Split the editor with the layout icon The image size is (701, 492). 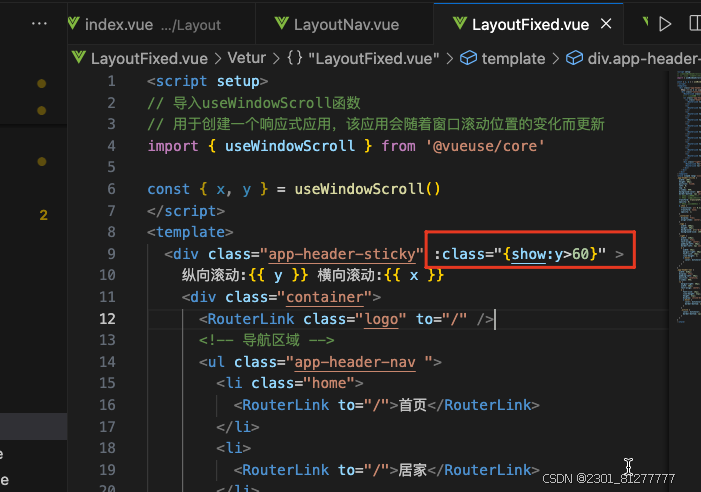(x=695, y=23)
